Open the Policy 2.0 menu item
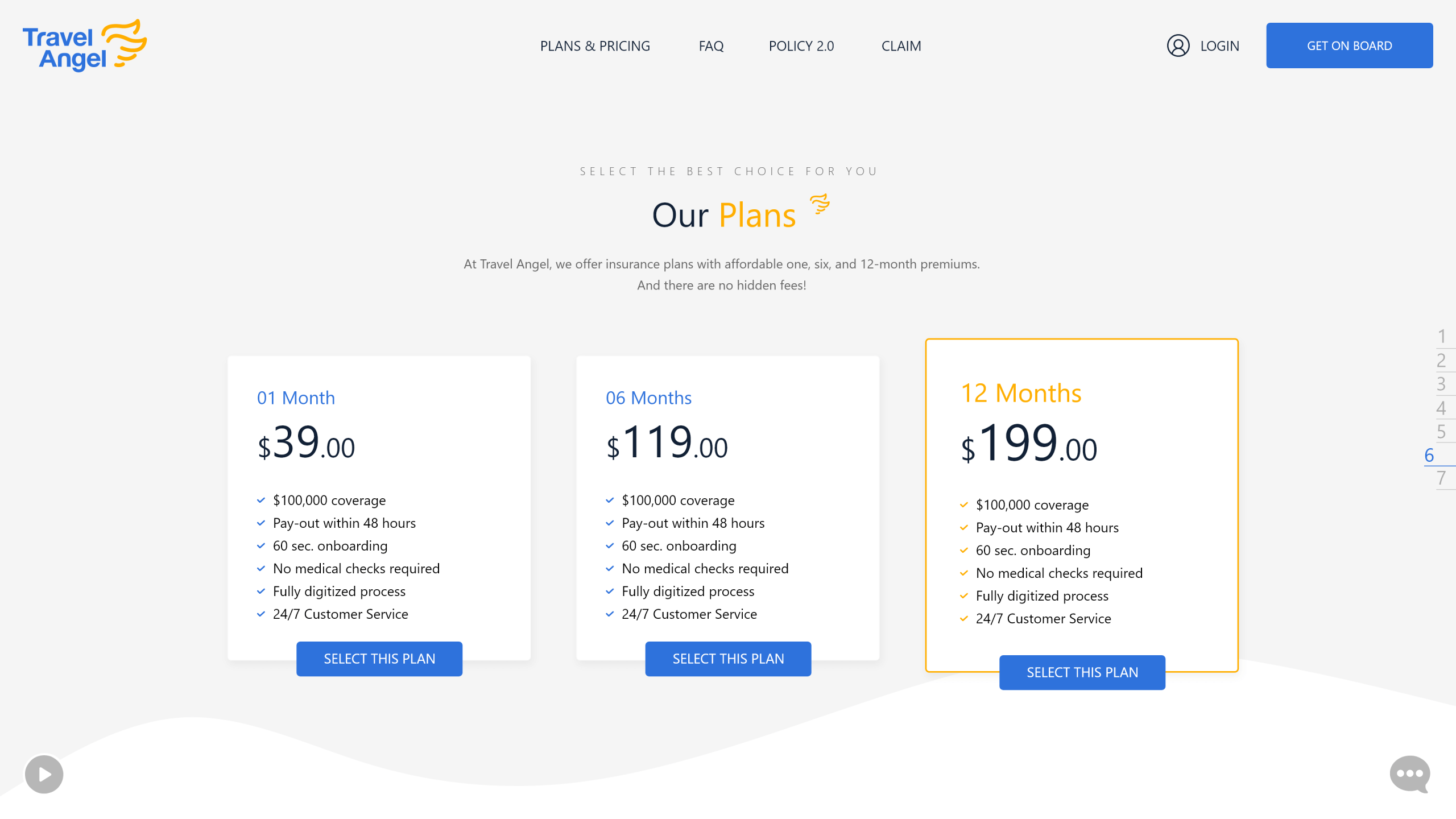The height and width of the screenshot is (819, 1456). (x=801, y=46)
